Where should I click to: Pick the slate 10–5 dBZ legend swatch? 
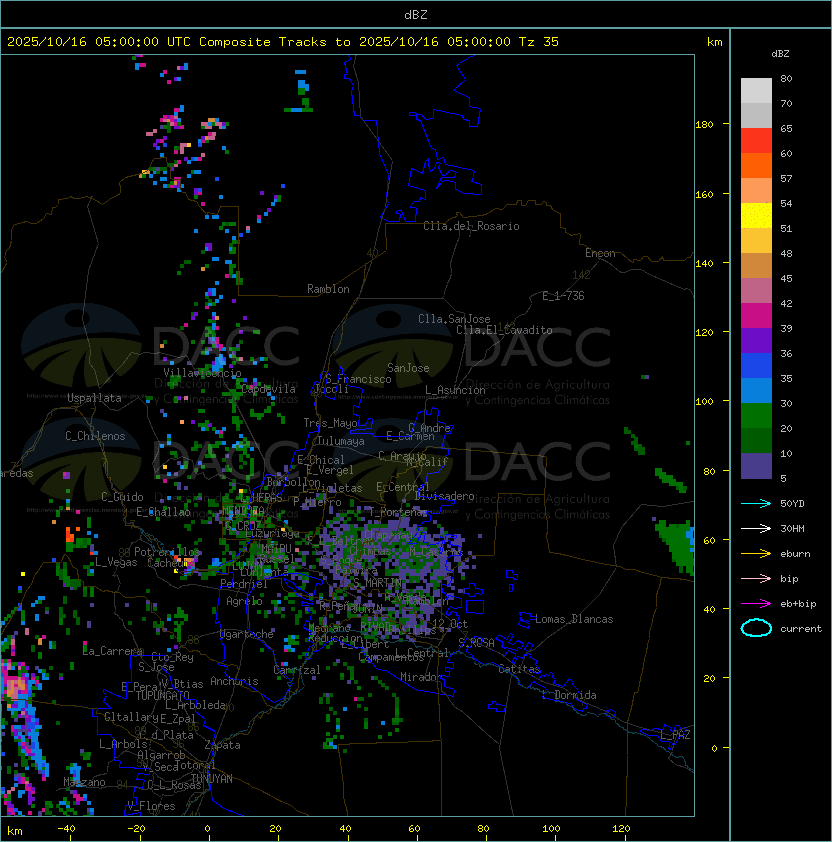click(756, 466)
